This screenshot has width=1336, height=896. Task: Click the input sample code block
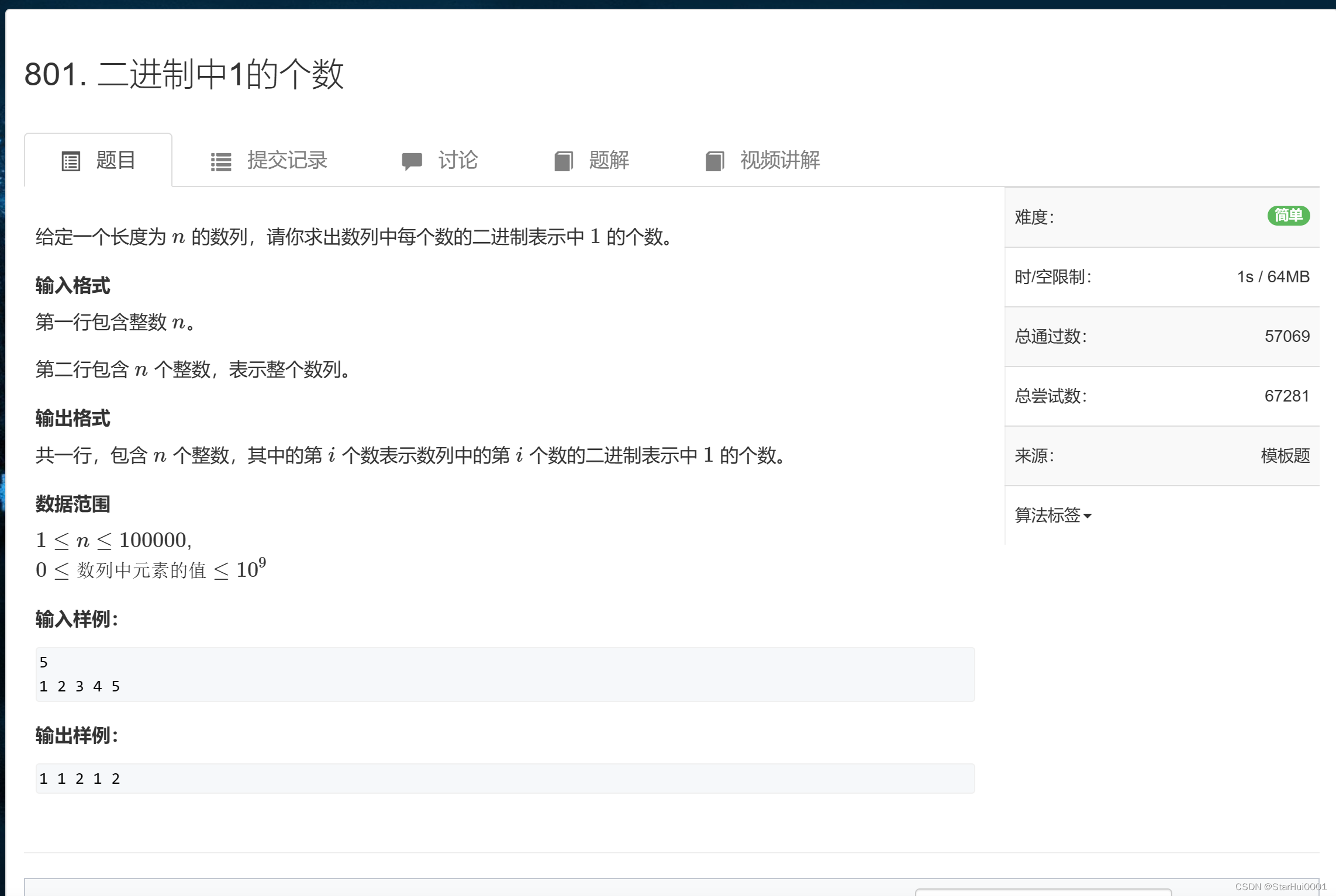click(505, 674)
